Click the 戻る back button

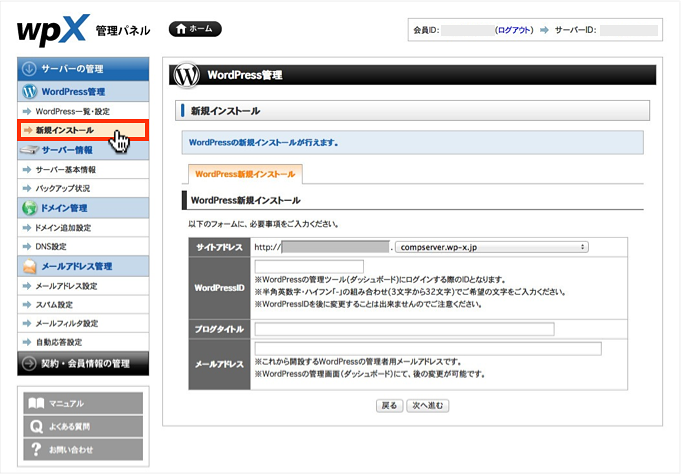[x=389, y=405]
